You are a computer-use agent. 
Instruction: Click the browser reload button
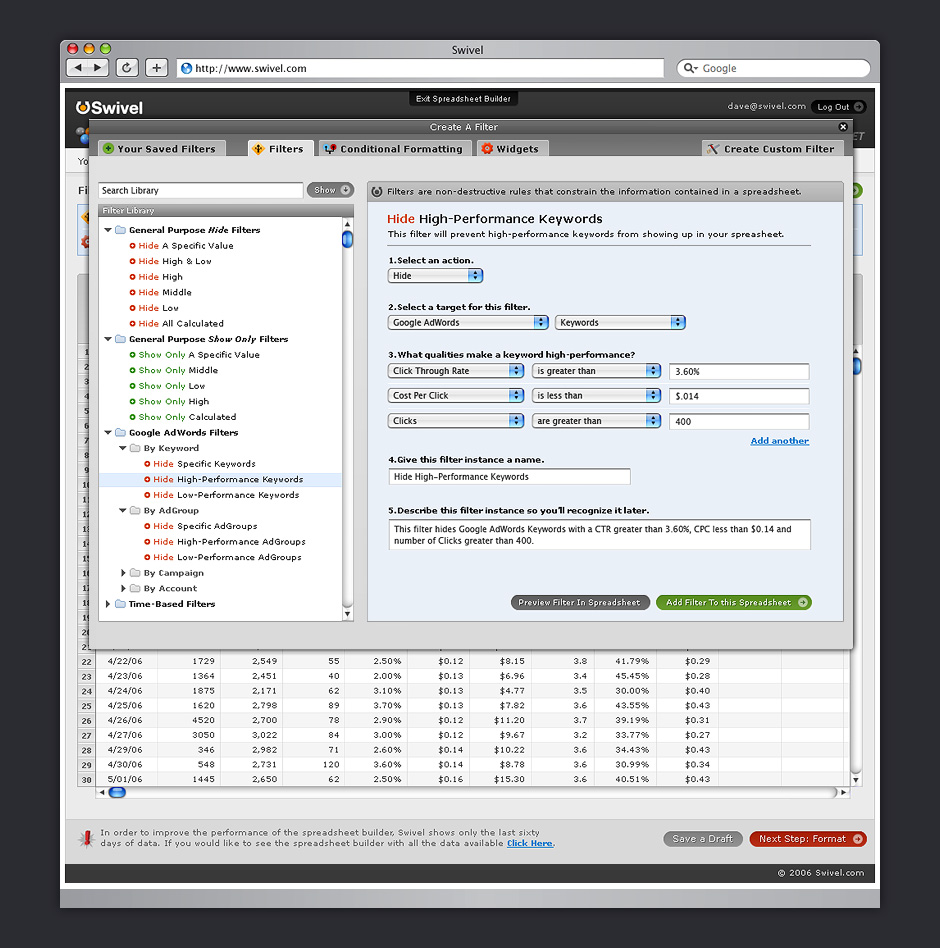click(x=127, y=68)
